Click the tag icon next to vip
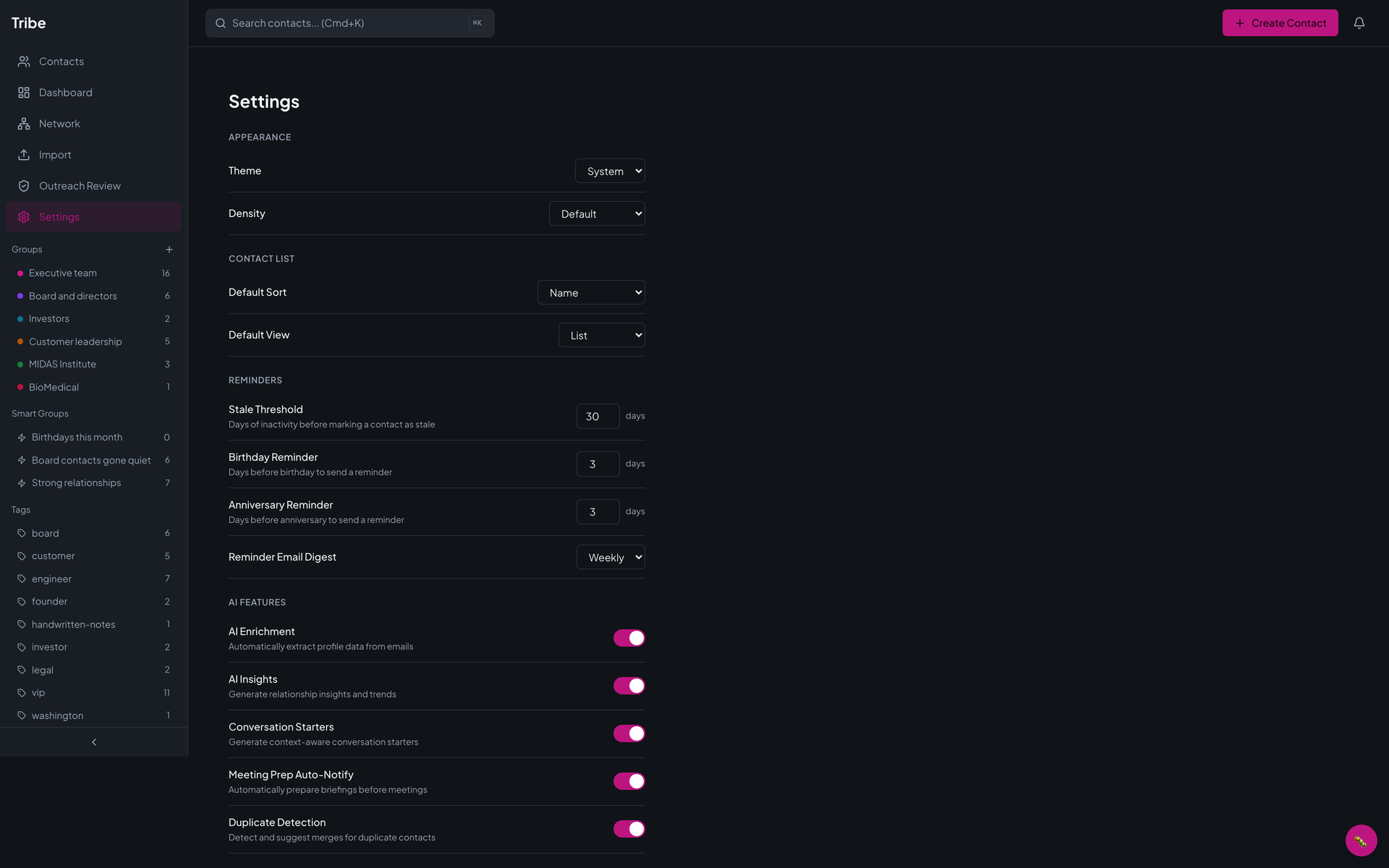The width and height of the screenshot is (1389, 868). coord(22,693)
